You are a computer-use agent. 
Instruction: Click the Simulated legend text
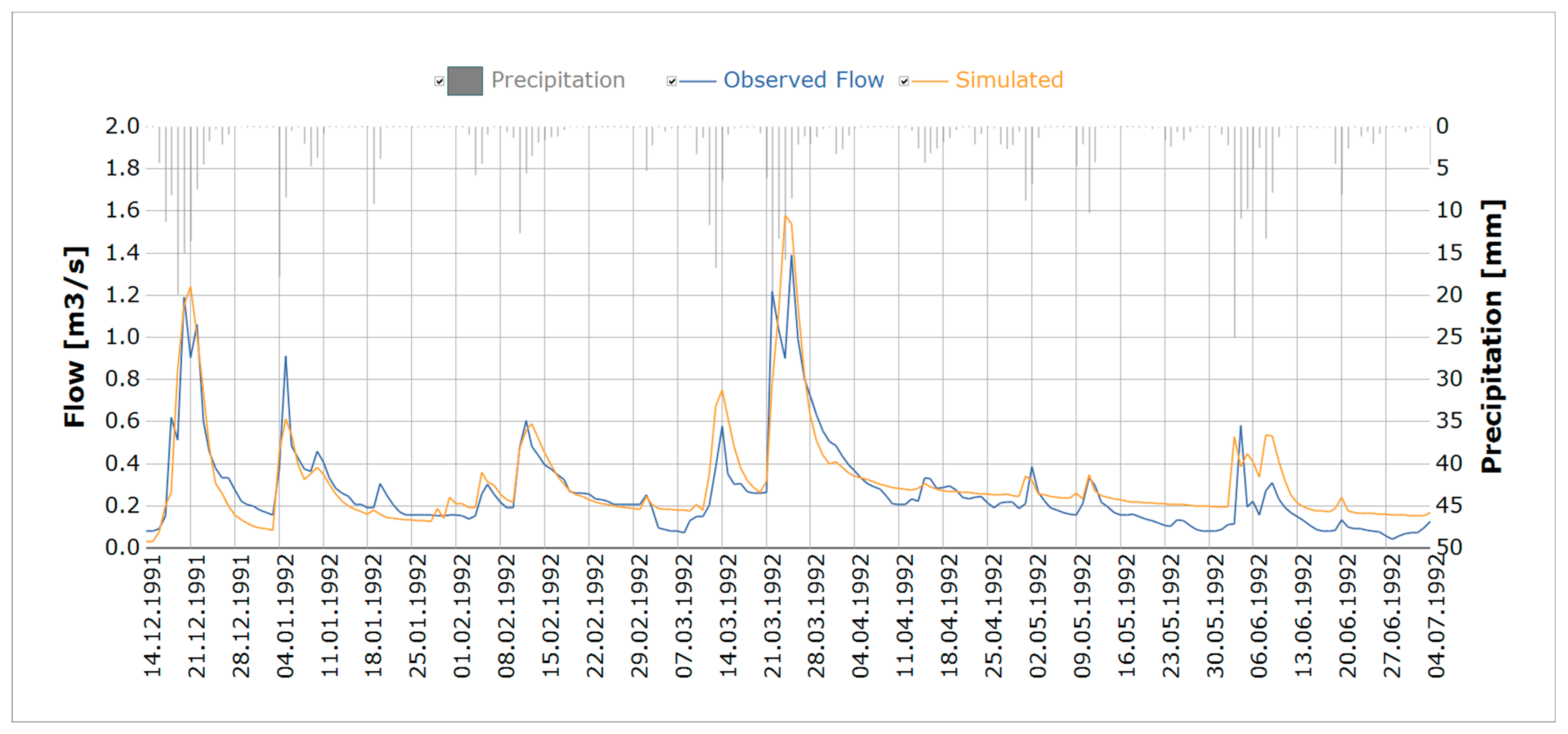pos(1009,80)
